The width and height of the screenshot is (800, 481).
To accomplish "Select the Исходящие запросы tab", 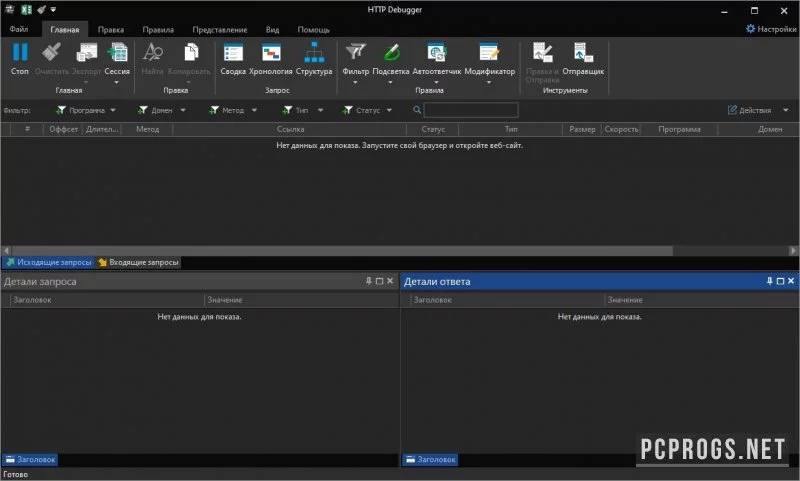I will coord(48,262).
